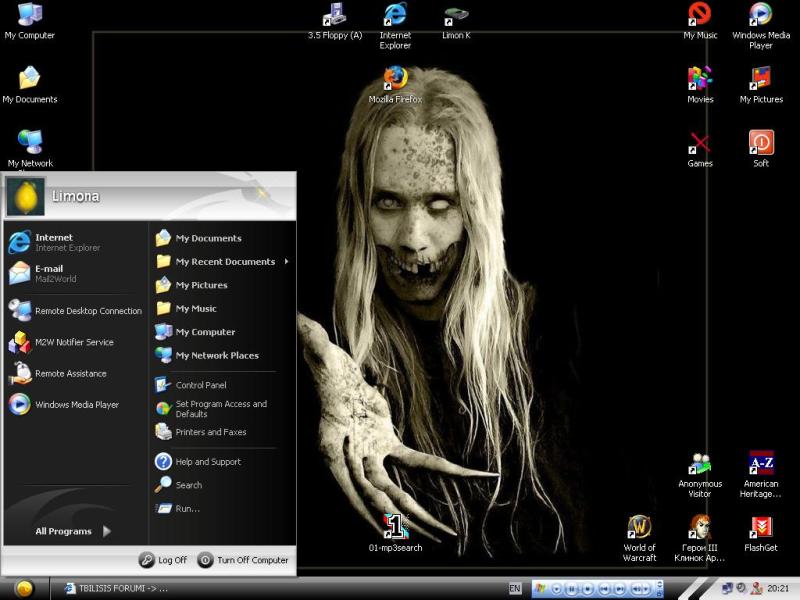Choose Remote Assistance from the Start menu
This screenshot has height=600, width=800.
(x=77, y=373)
